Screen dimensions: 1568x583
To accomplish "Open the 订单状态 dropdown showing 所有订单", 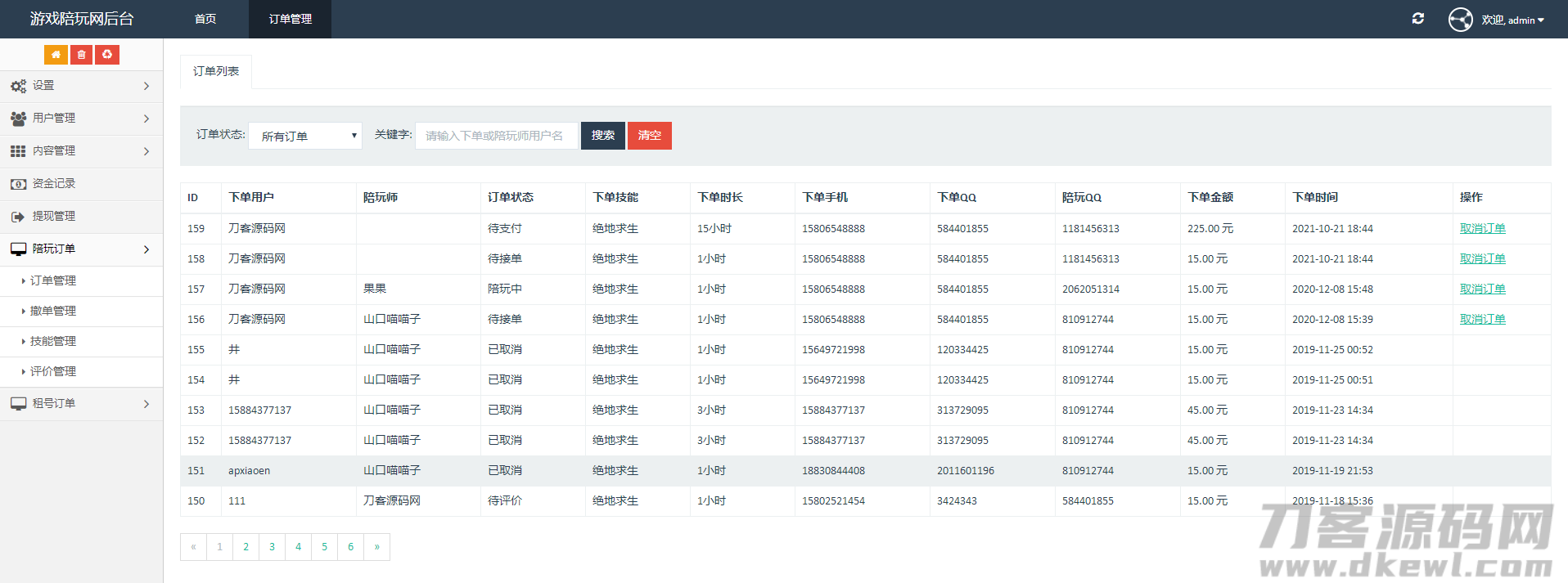I will 305,136.
